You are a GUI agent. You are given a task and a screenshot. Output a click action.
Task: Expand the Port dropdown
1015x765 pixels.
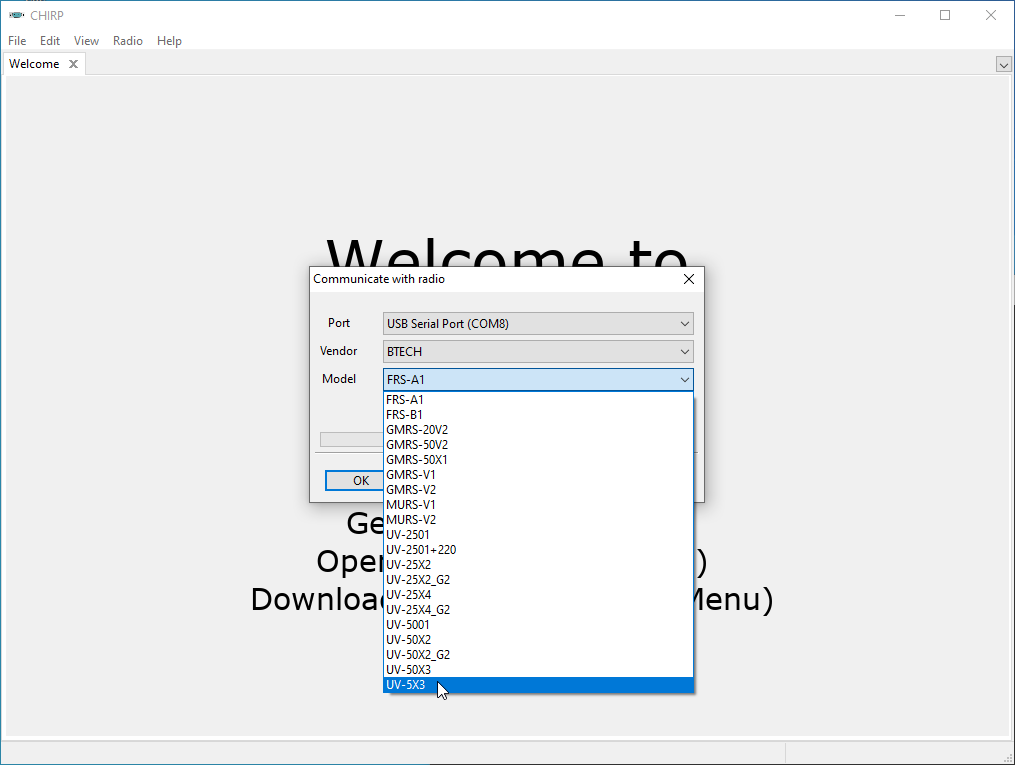(538, 324)
